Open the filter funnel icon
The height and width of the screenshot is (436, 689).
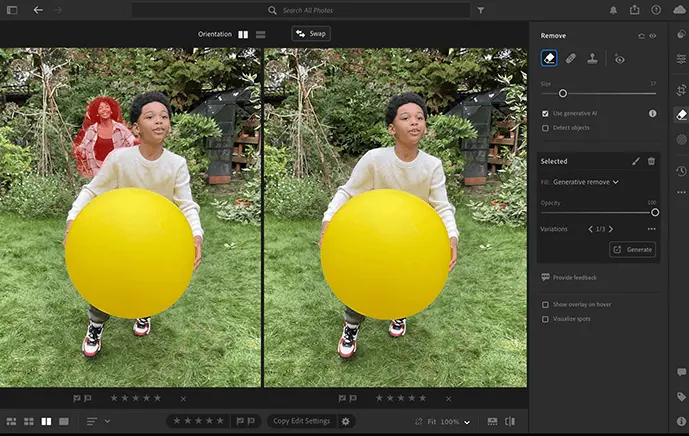pyautogui.click(x=481, y=10)
